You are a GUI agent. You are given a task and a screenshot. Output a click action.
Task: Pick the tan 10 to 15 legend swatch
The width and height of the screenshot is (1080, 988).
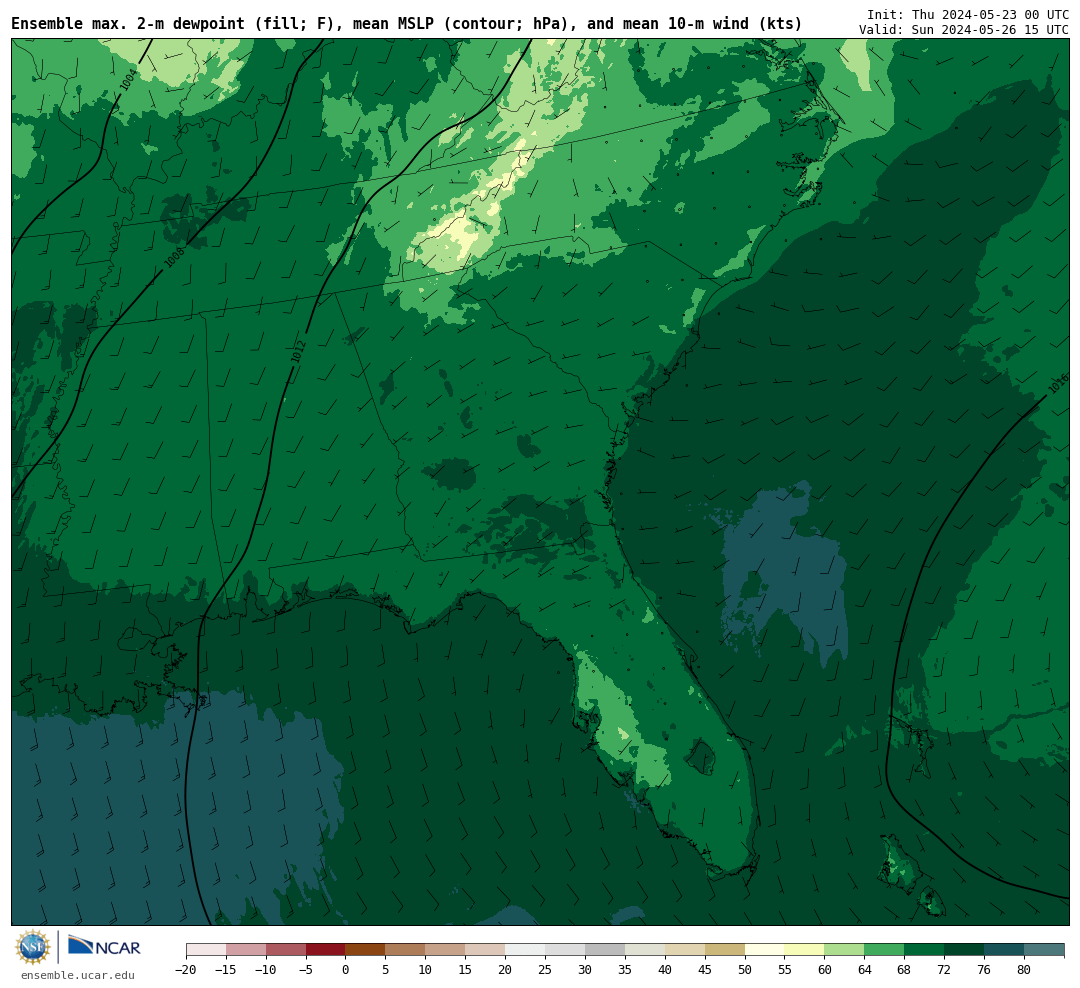445,950
